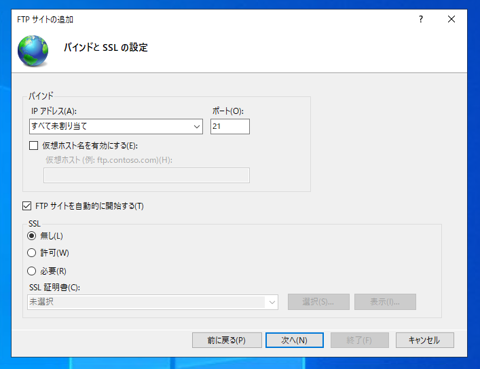Click the disabled 仮想ホスト text field
The height and width of the screenshot is (369, 480).
pyautogui.click(x=146, y=175)
